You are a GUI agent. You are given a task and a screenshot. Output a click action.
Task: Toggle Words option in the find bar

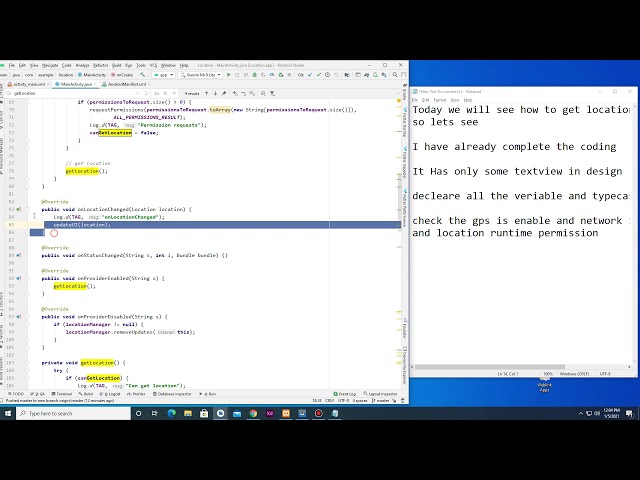(x=165, y=93)
